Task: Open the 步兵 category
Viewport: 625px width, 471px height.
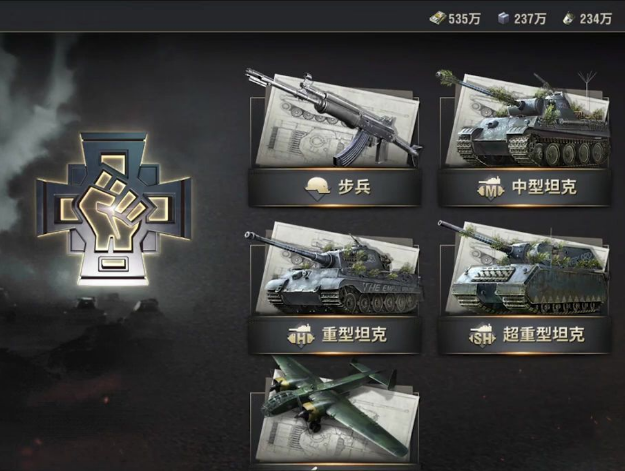Action: (334, 187)
